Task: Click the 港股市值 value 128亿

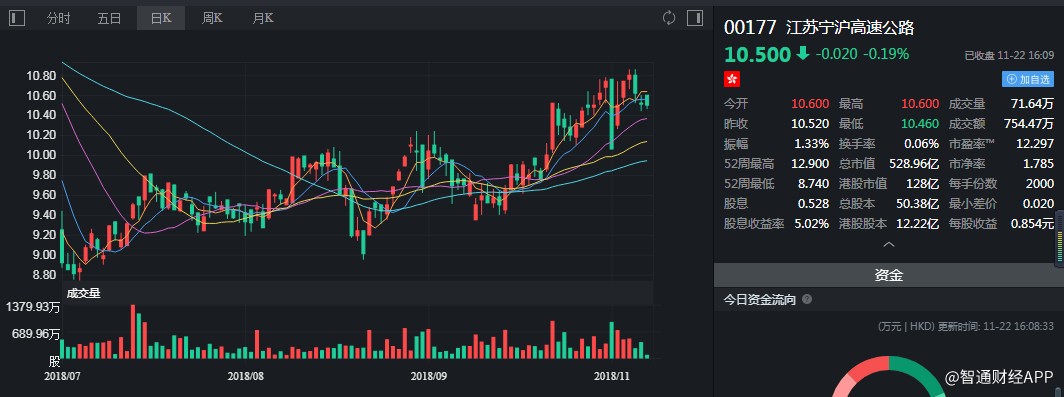Action: [x=923, y=183]
